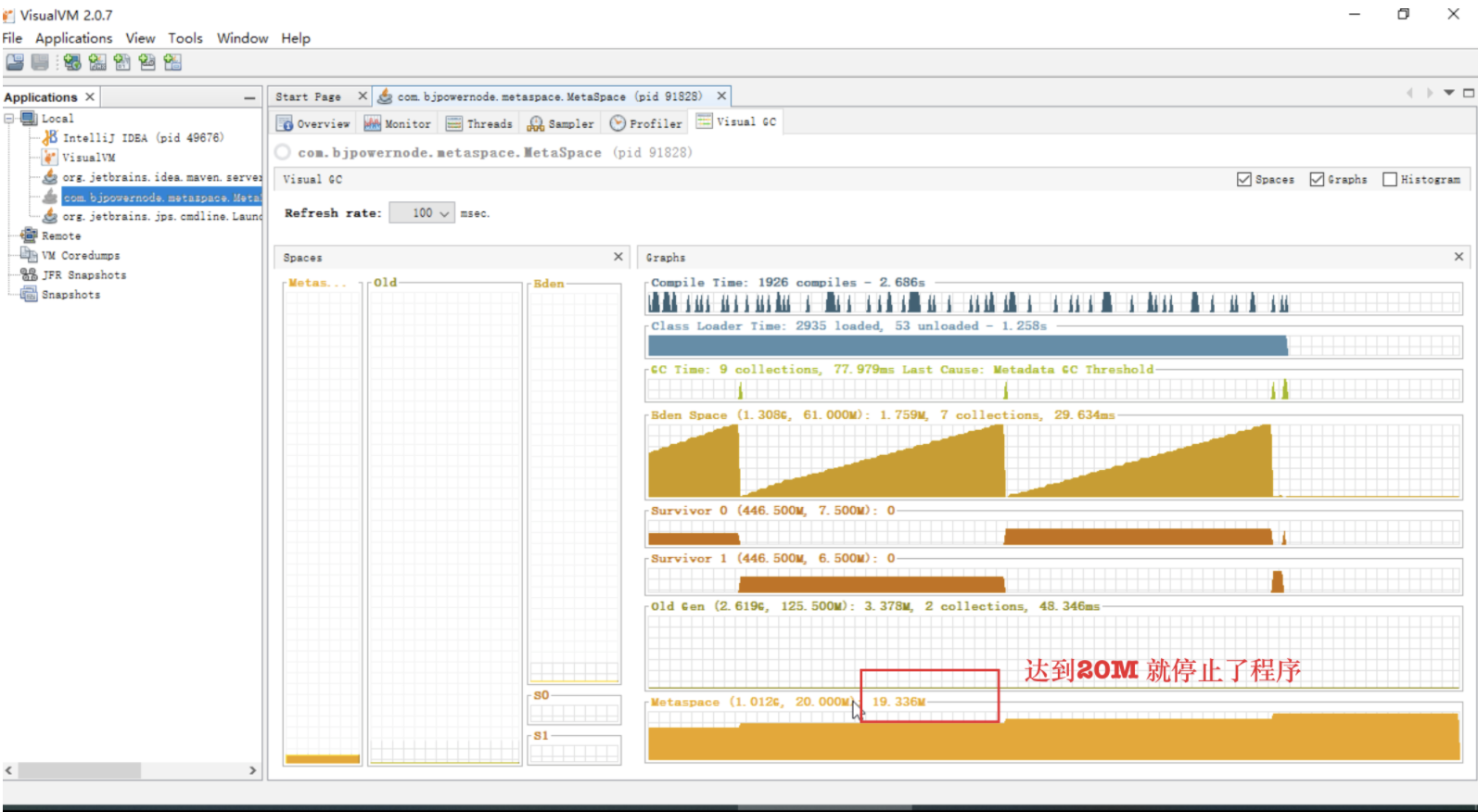The height and width of the screenshot is (812, 1478).
Task: Click the Local computer icon in tree
Action: (x=29, y=118)
